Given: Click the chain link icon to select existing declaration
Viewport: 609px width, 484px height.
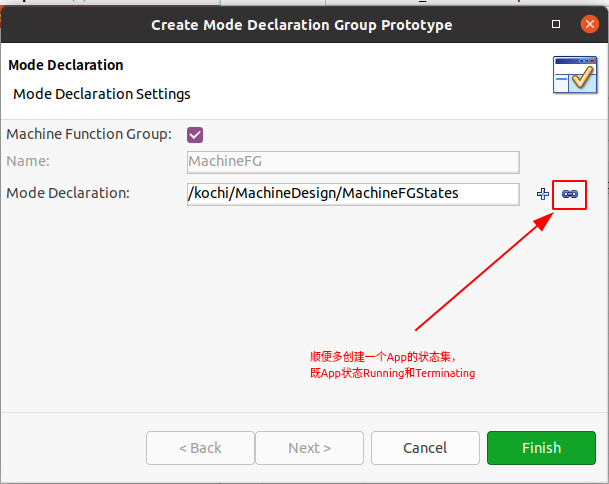Looking at the screenshot, I should pos(570,194).
